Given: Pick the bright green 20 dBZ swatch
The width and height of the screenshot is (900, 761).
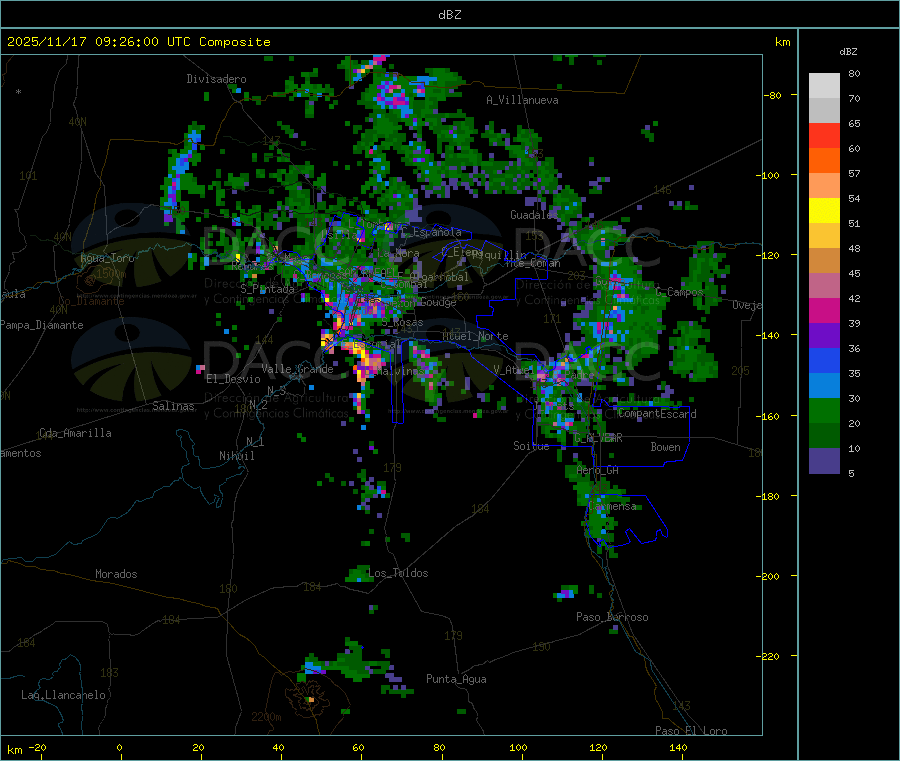Looking at the screenshot, I should [824, 410].
